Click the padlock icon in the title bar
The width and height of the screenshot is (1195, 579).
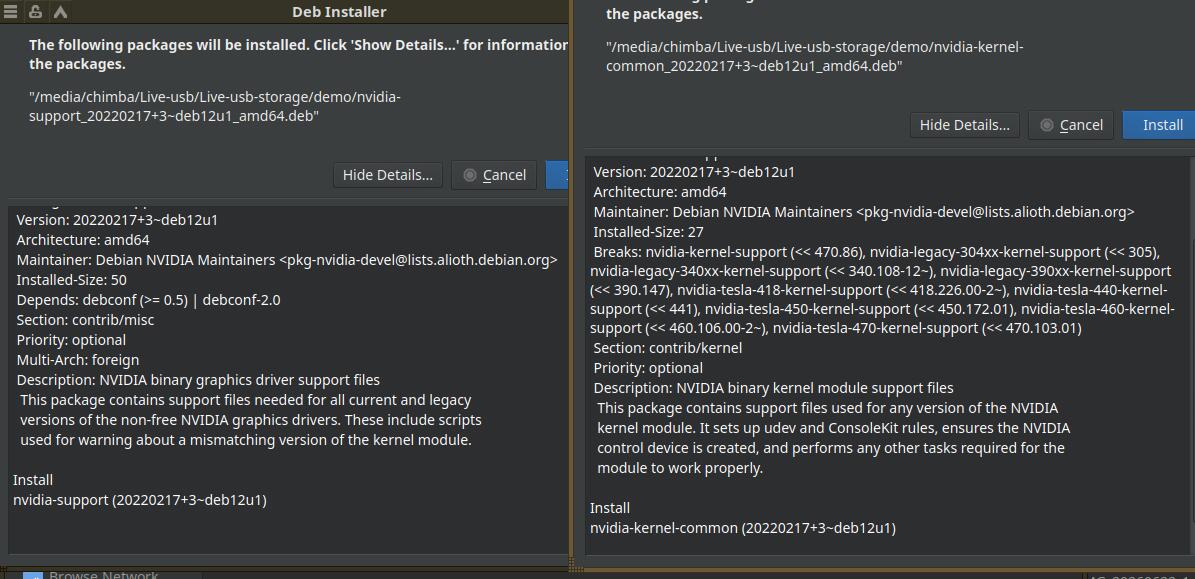tap(35, 11)
